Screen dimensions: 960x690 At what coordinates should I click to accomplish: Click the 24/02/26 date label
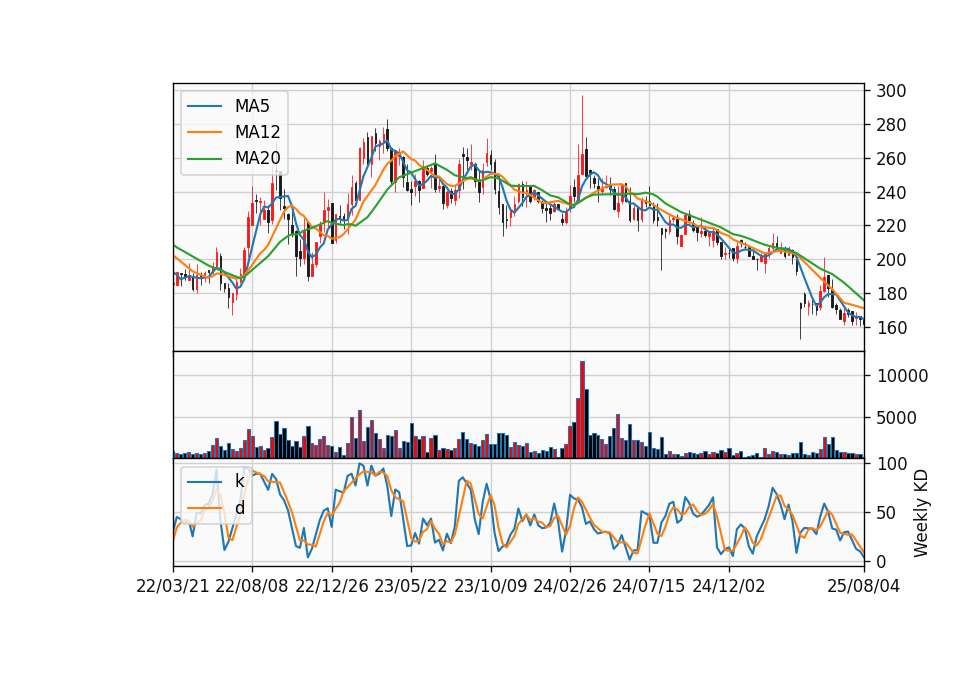pos(569,586)
